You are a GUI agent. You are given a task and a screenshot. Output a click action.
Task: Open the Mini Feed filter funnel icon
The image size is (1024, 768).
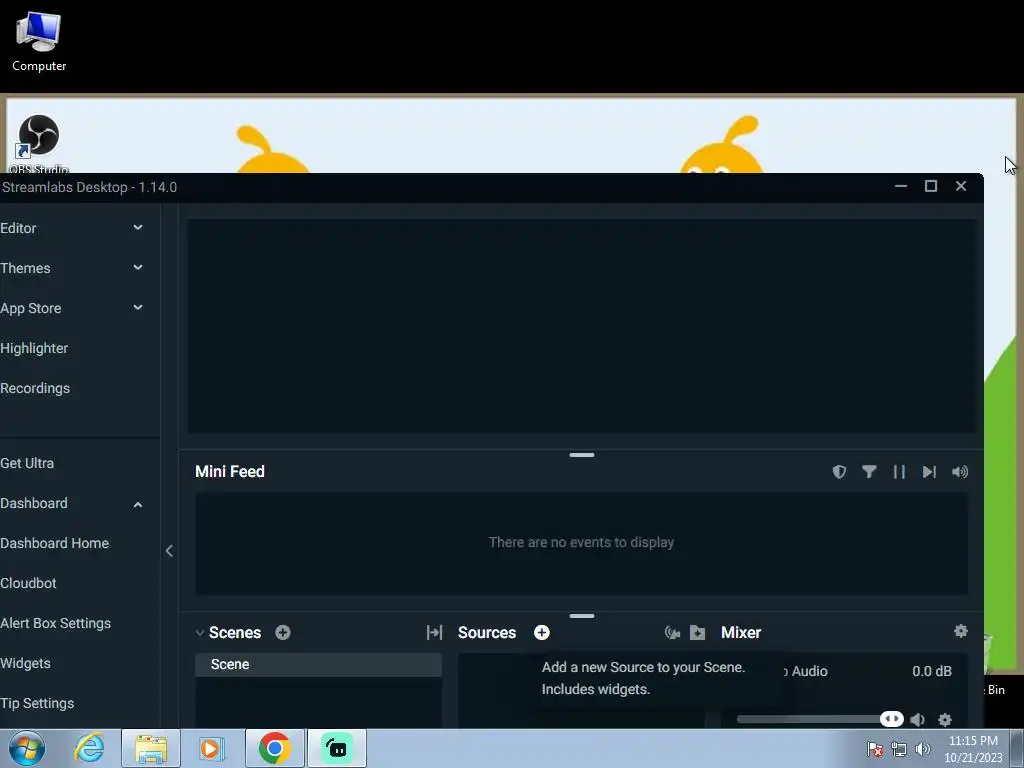click(869, 472)
